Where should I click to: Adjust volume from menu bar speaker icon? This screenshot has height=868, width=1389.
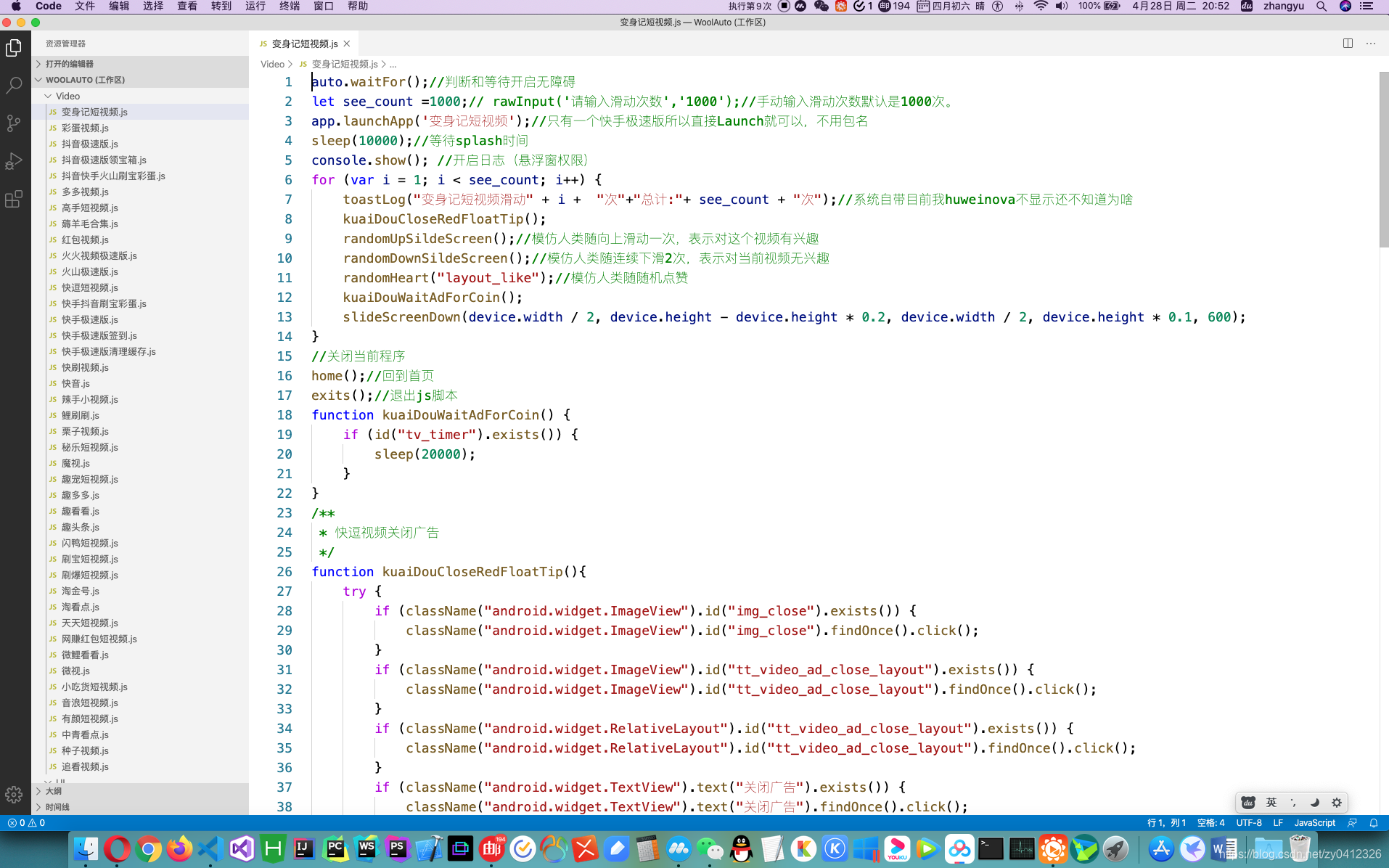click(1062, 6)
